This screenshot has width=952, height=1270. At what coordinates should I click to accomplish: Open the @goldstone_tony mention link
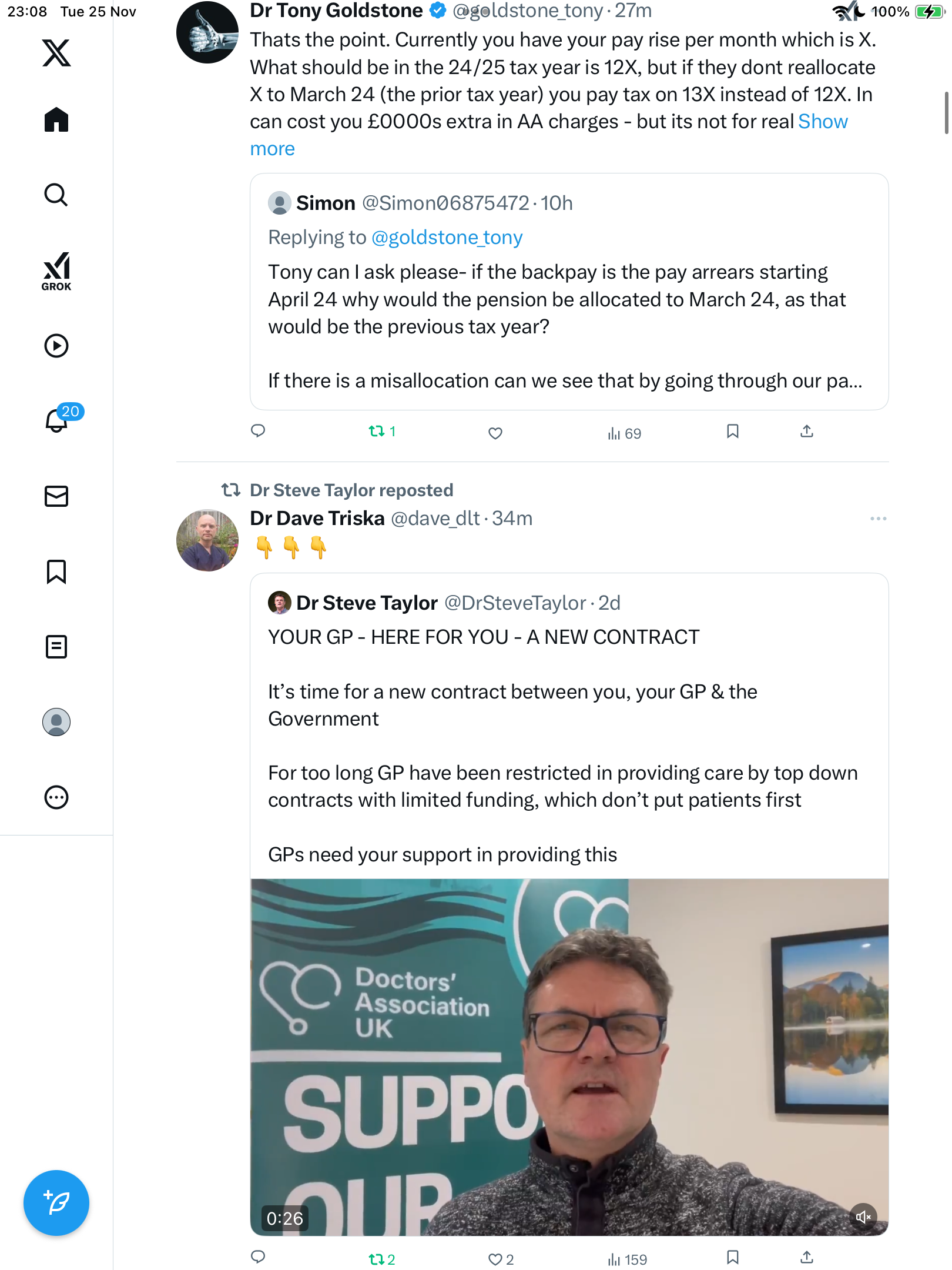[x=447, y=238]
